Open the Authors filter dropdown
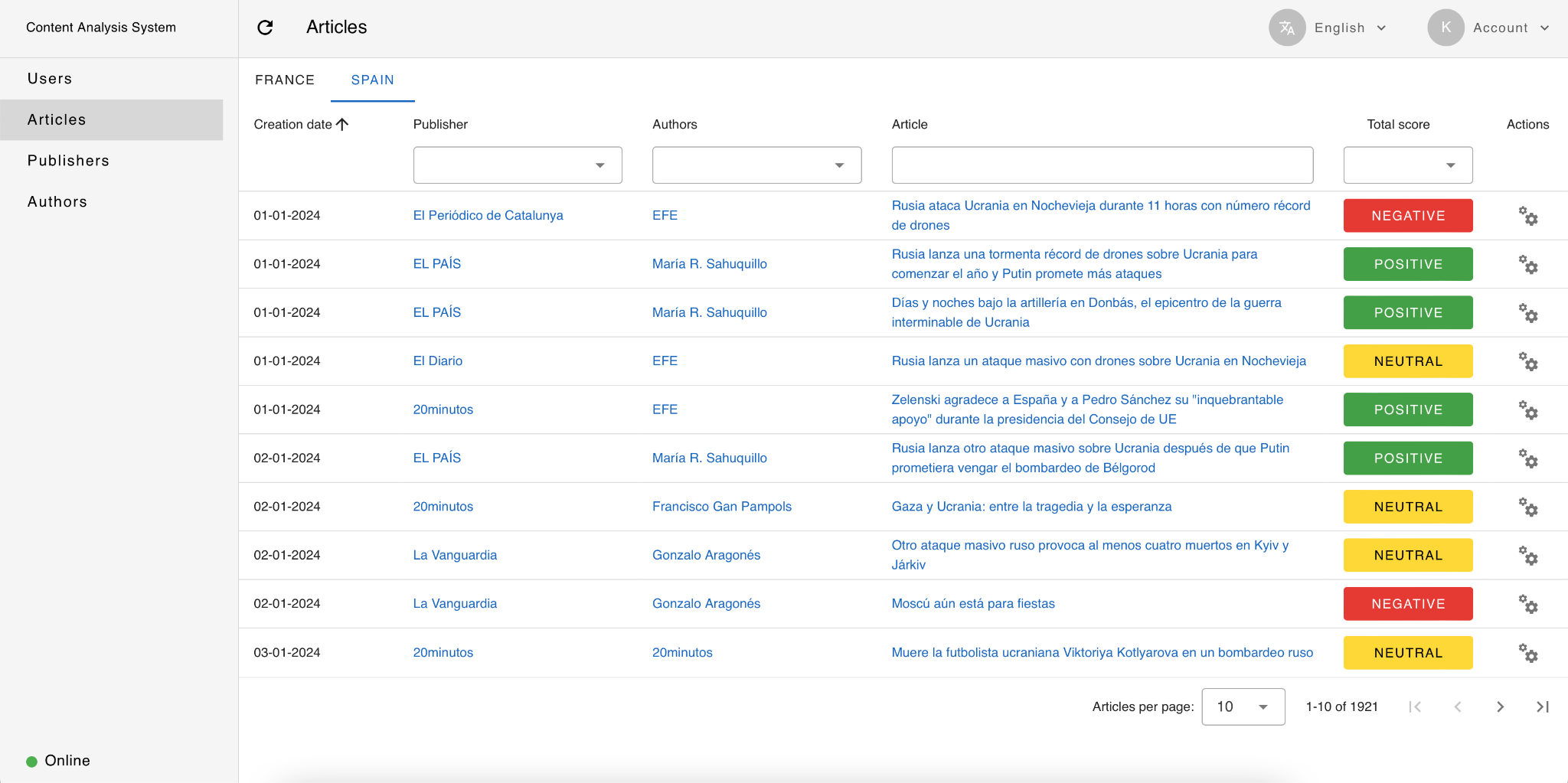The image size is (1568, 783). [756, 165]
